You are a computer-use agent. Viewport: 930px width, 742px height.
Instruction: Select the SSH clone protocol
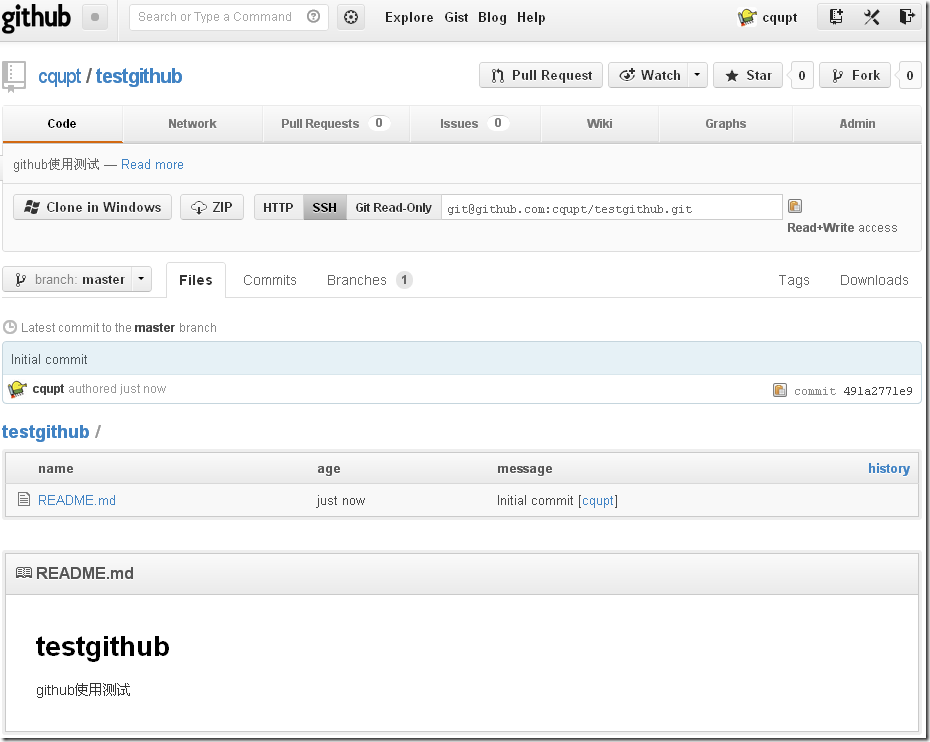pos(324,208)
